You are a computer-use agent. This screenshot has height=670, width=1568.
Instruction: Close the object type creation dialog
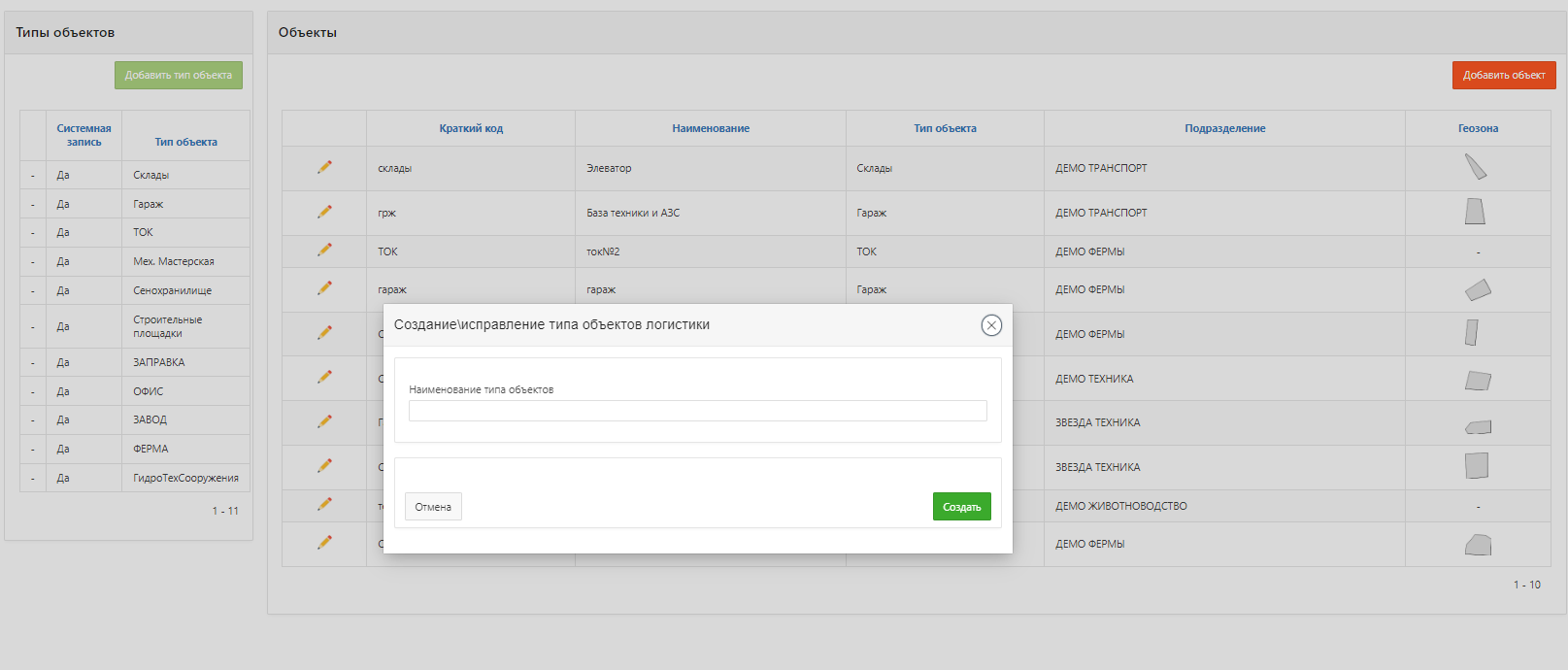(990, 325)
